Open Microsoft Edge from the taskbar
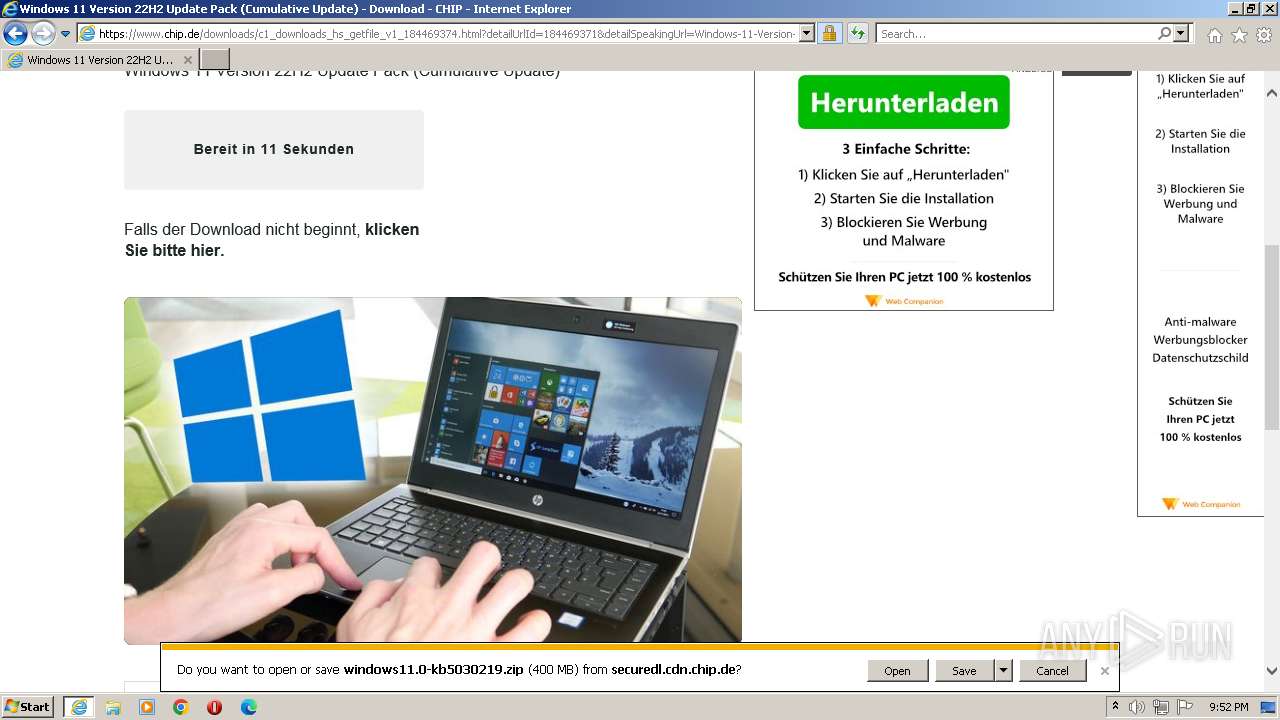 coord(249,707)
